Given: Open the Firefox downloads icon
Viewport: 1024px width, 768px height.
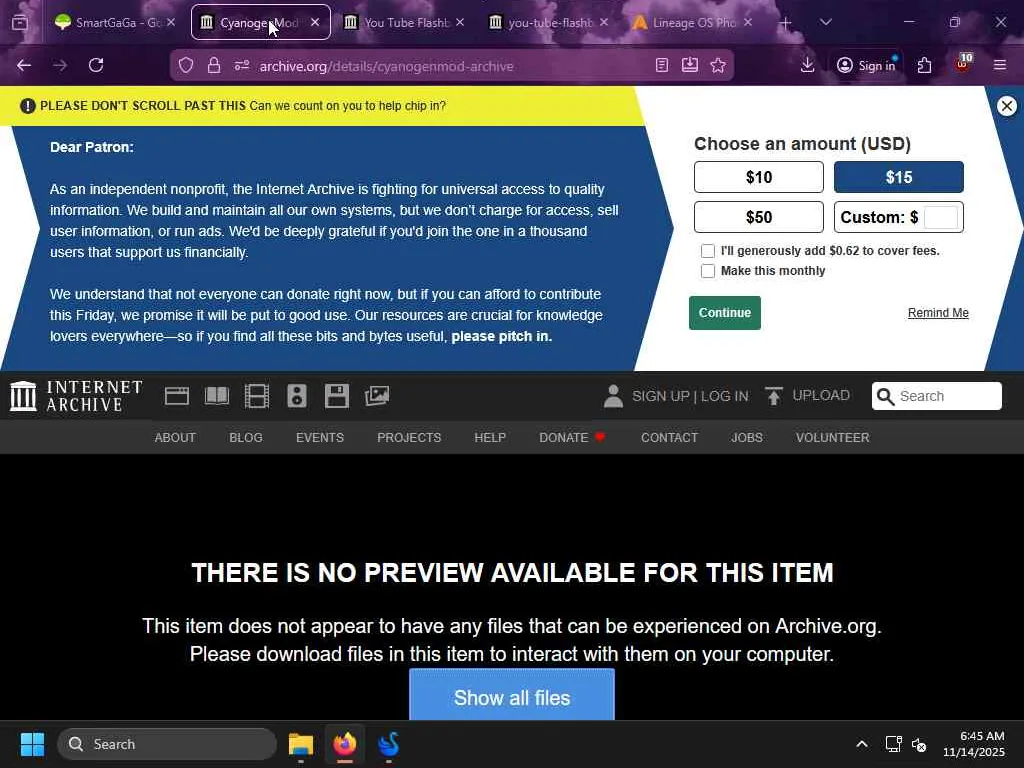Looking at the screenshot, I should [807, 65].
